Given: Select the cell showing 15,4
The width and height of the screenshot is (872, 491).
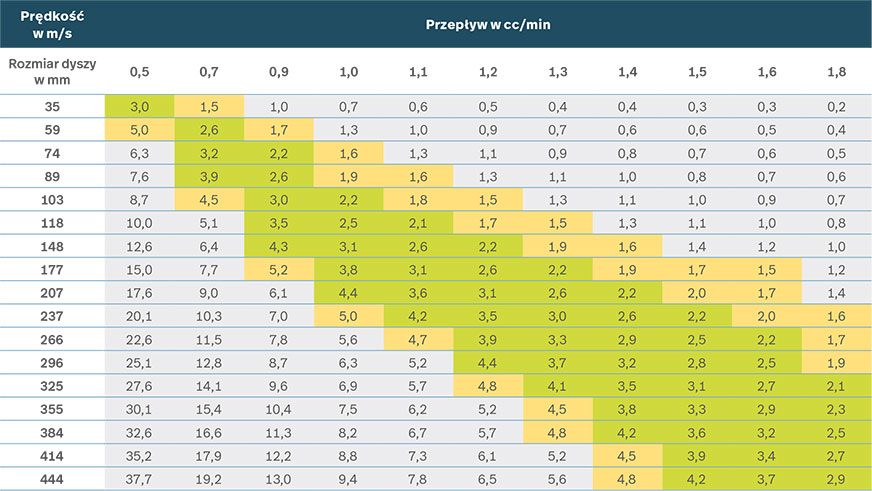Looking at the screenshot, I should point(209,409).
